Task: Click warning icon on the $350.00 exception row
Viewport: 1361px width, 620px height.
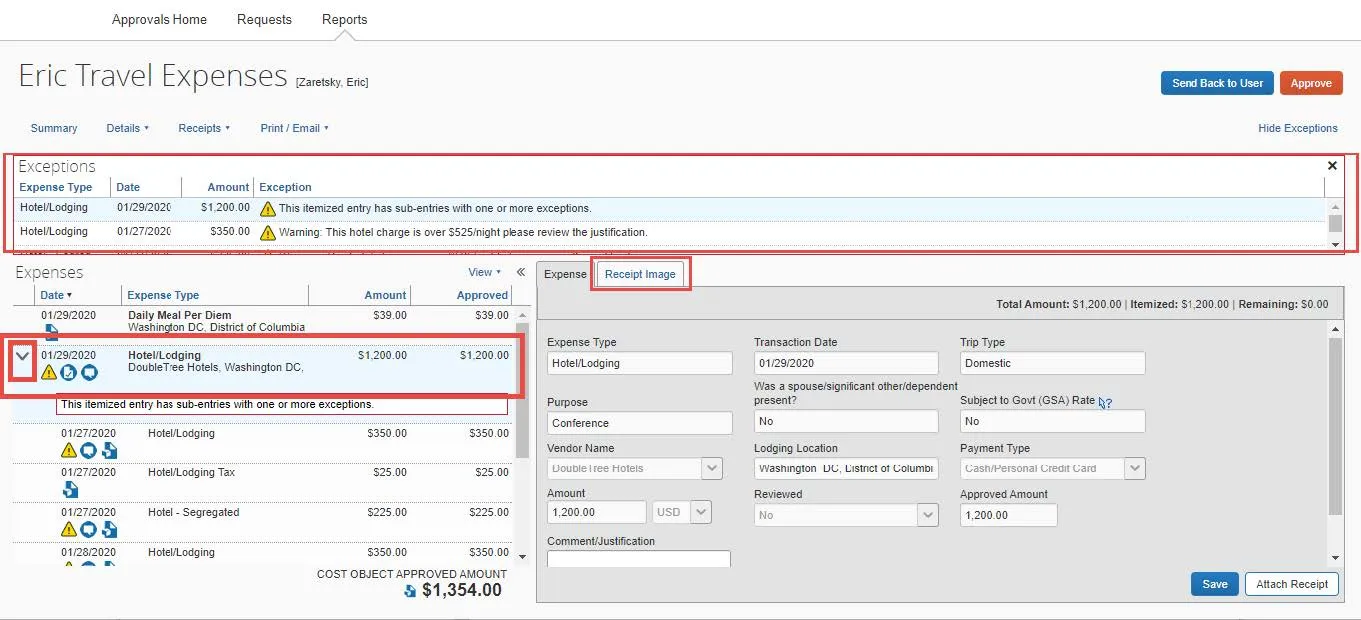Action: (x=268, y=233)
